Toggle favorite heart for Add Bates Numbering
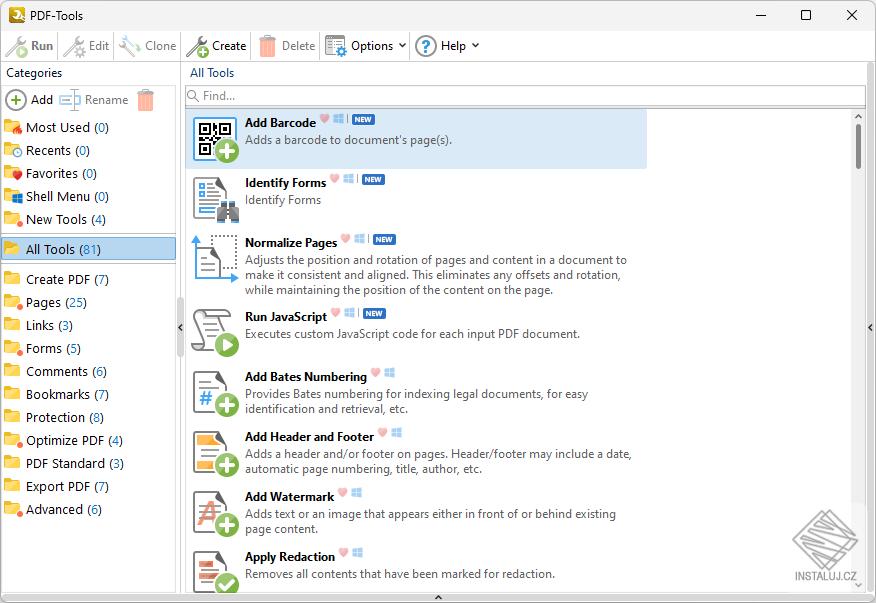Viewport: 876px width, 603px height. 376,372
